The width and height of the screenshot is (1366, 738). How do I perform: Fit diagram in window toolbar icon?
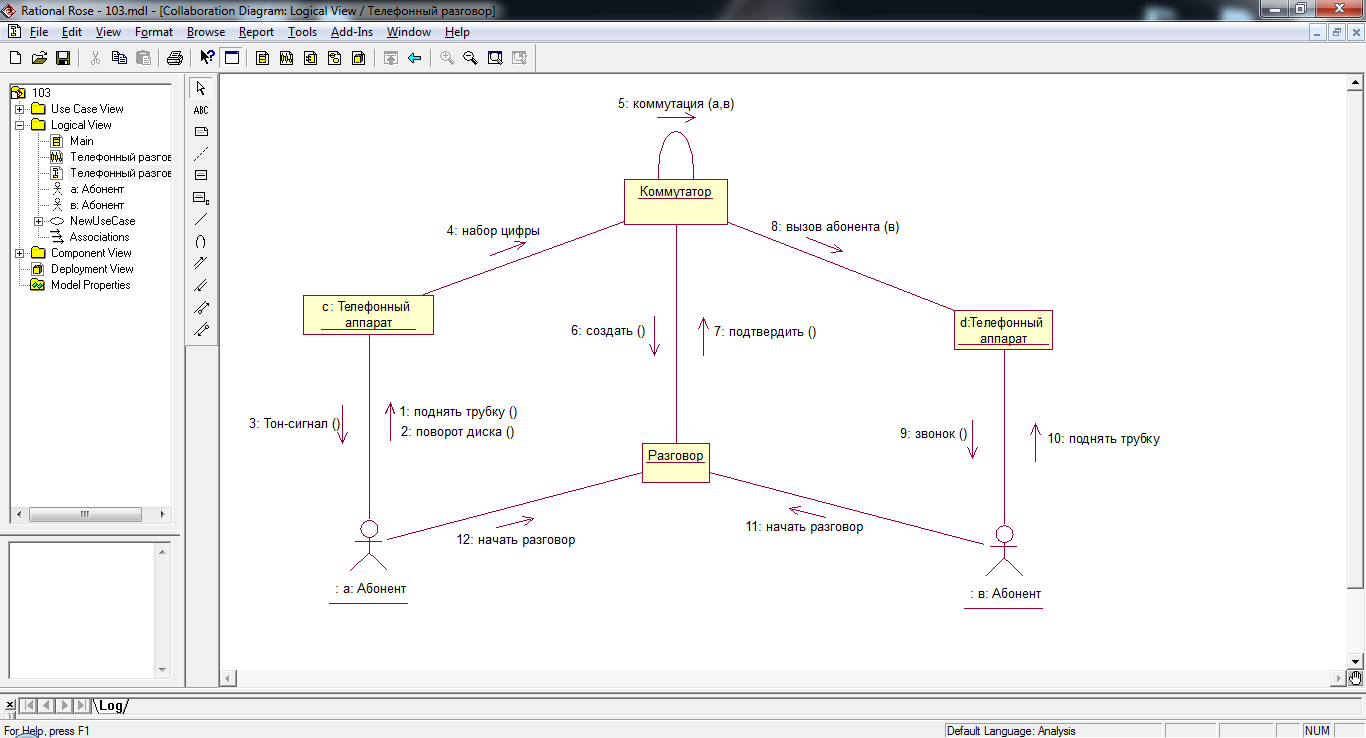[x=495, y=58]
